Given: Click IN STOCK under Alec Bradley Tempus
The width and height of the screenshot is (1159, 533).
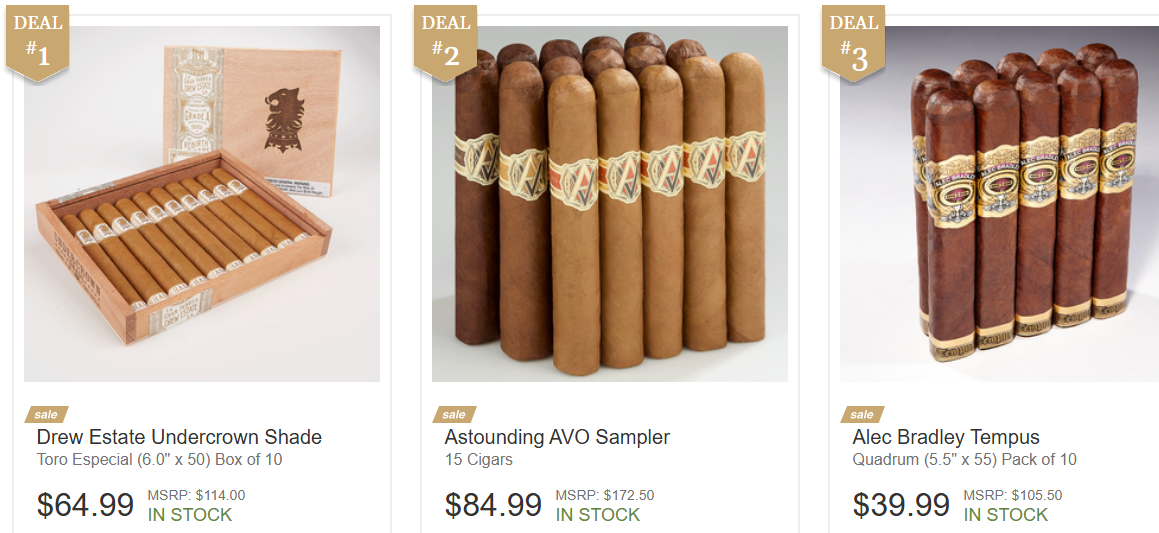Looking at the screenshot, I should [x=1005, y=515].
